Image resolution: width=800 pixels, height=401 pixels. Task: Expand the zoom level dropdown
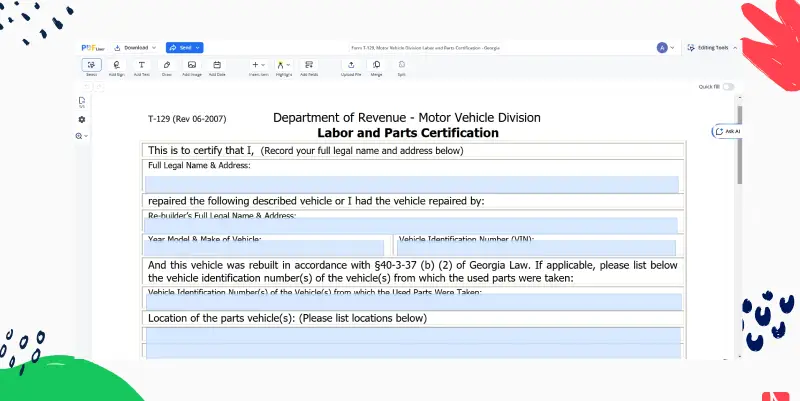(86, 136)
